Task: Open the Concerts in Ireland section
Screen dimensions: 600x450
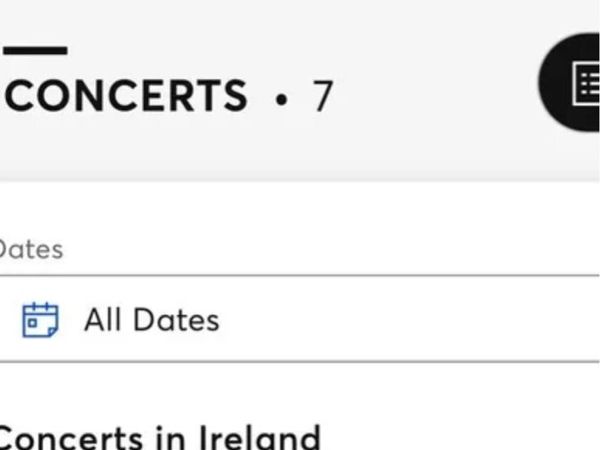Action: coord(160,437)
